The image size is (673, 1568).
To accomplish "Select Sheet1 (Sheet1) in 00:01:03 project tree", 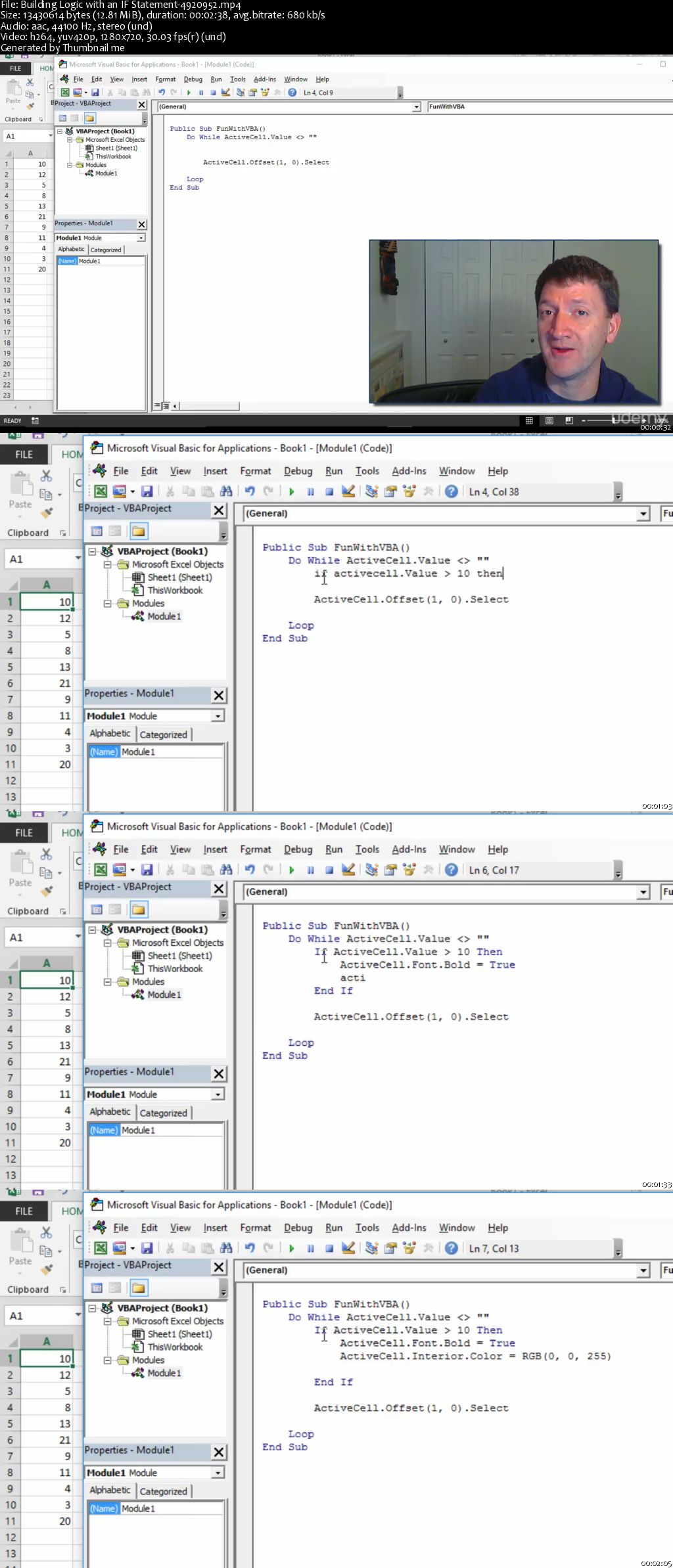I will point(179,577).
